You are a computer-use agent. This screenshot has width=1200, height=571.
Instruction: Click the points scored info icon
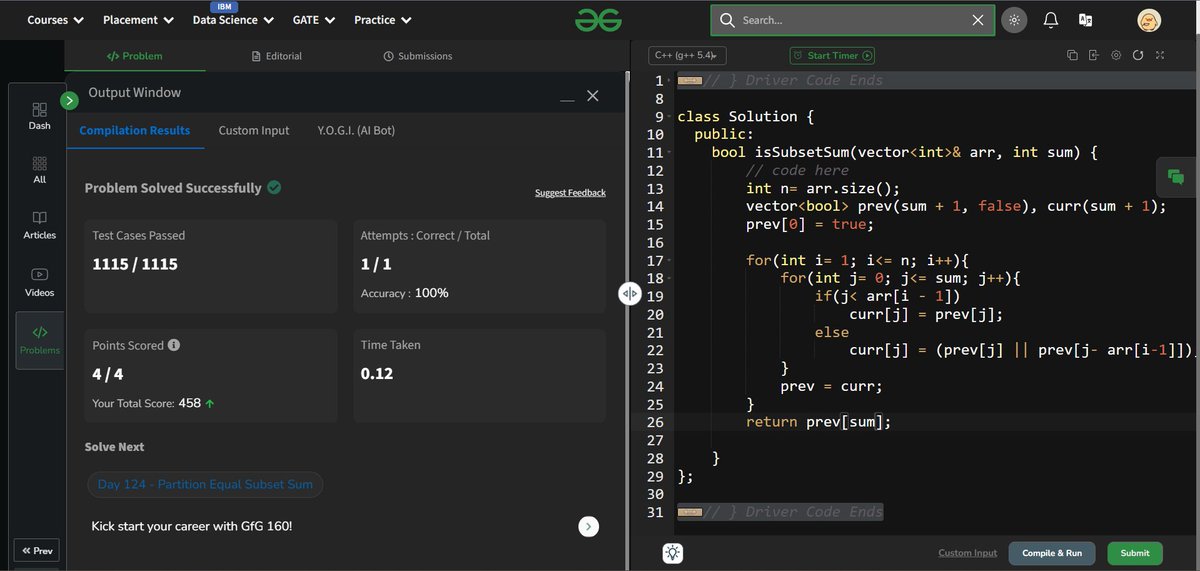point(174,345)
